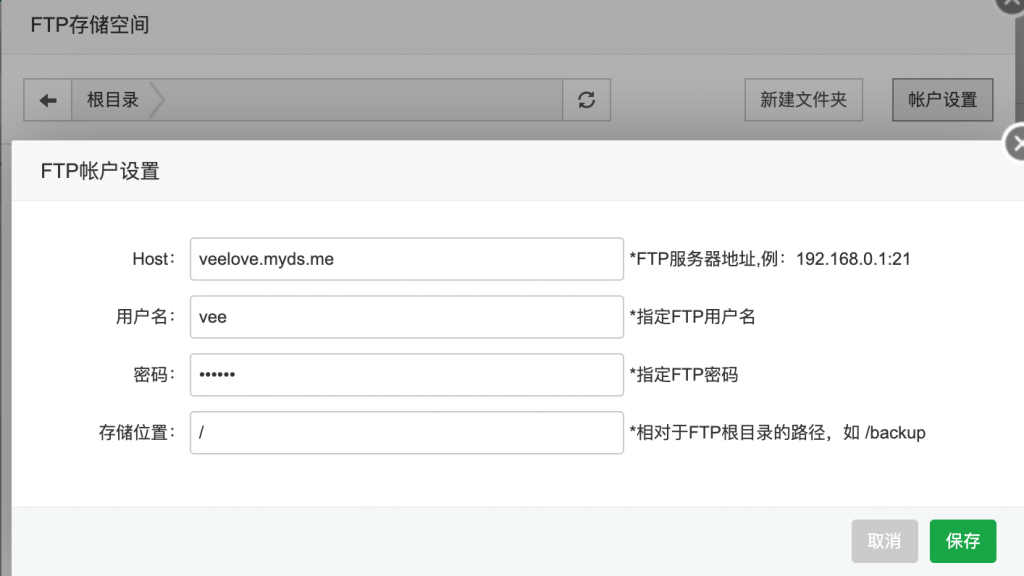
Task: Click the *指定FTP用户名 hint
Action: [x=692, y=317]
